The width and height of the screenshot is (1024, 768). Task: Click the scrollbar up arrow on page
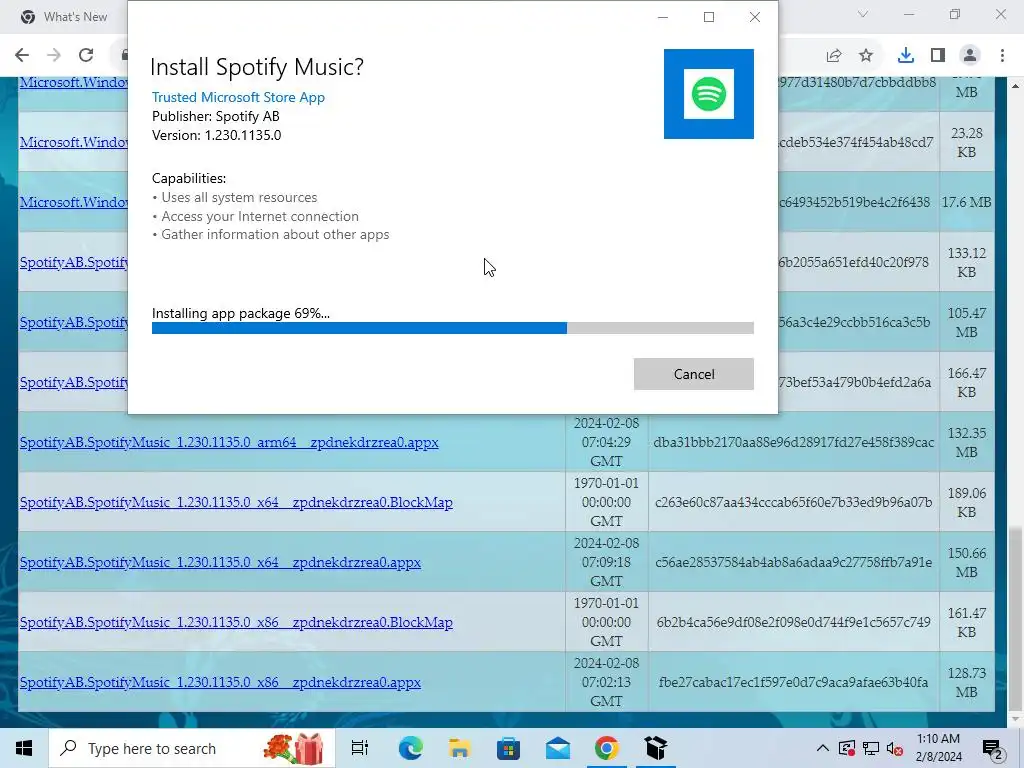coord(1016,86)
